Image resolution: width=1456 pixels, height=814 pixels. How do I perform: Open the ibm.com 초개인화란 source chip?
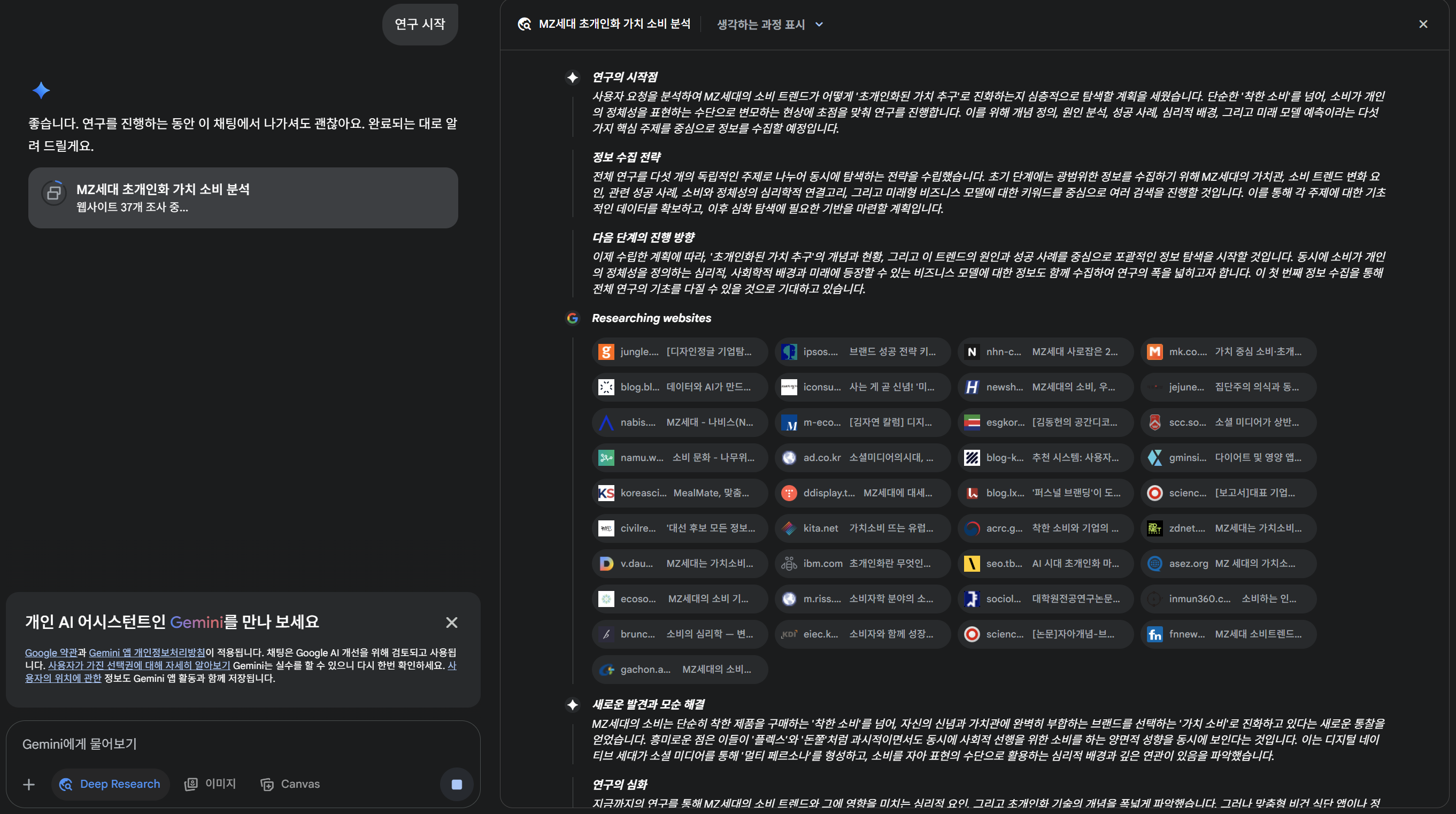coord(862,564)
